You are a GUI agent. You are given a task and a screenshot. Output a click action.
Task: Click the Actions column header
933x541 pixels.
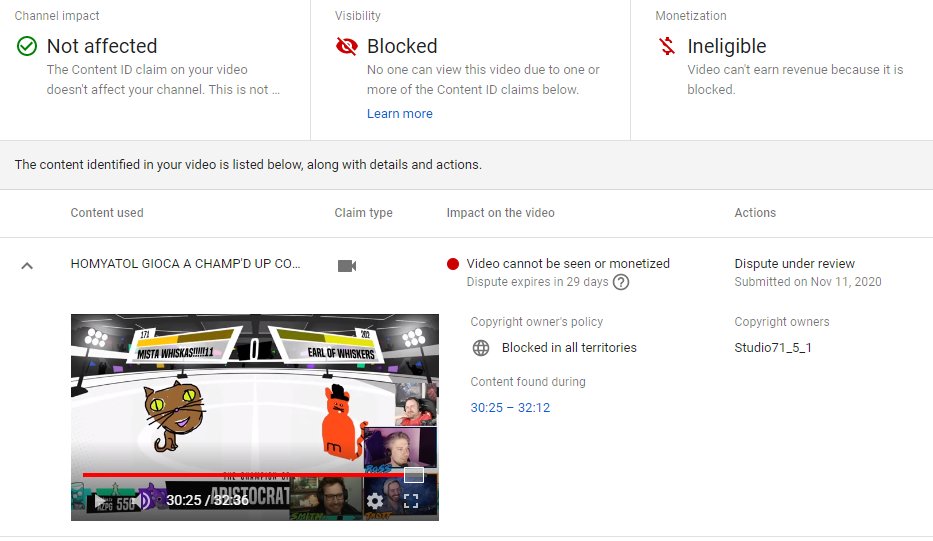755,213
